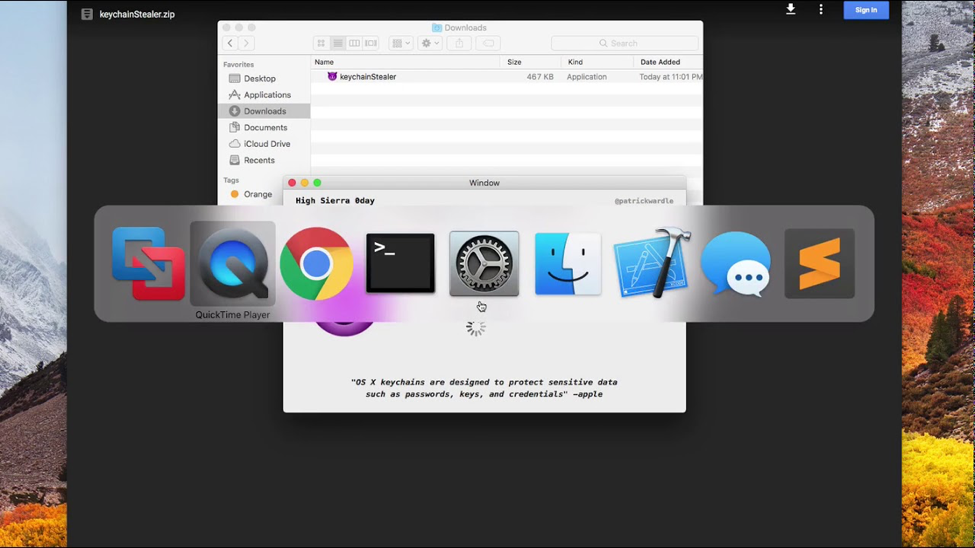Open the Finder arrange-by dropdown
The image size is (975, 548).
tap(401, 43)
